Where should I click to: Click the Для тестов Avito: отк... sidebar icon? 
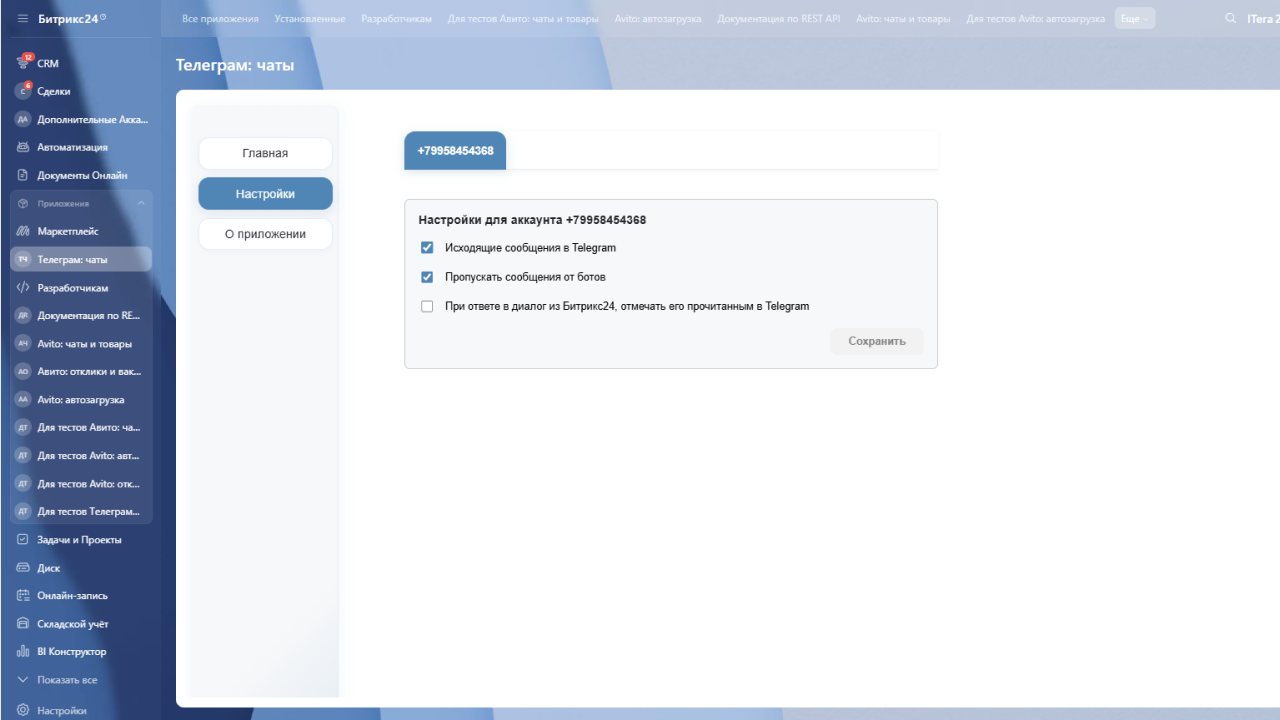click(23, 483)
